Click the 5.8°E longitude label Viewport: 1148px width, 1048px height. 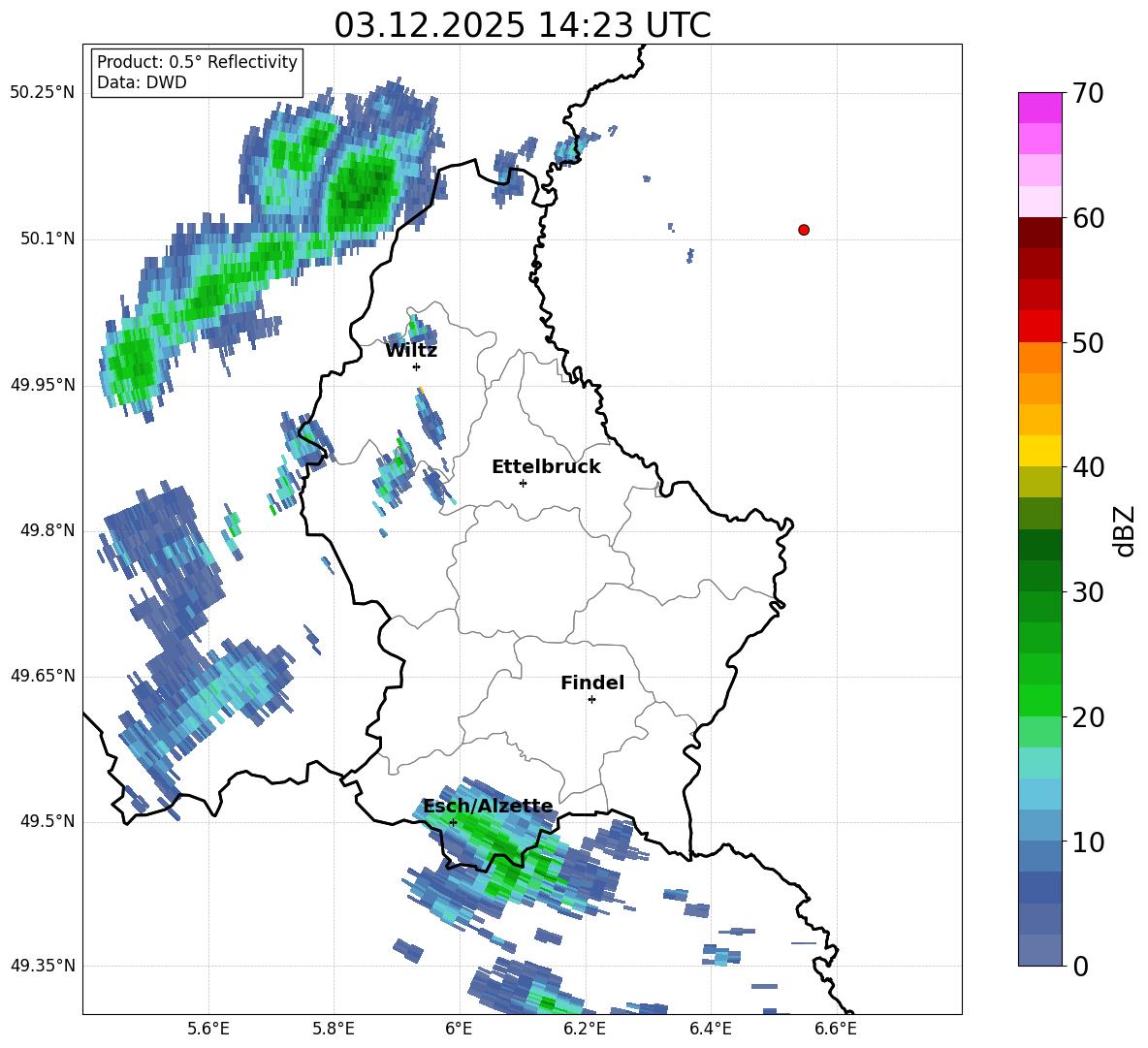(x=334, y=1029)
